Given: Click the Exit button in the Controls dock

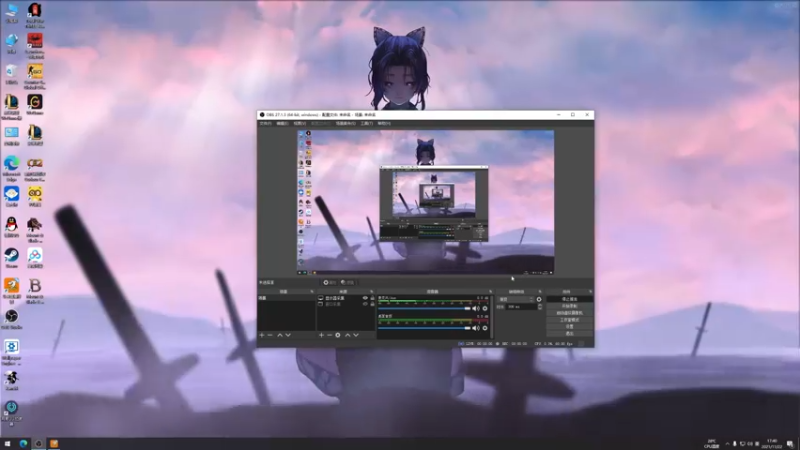Looking at the screenshot, I should coord(569,333).
